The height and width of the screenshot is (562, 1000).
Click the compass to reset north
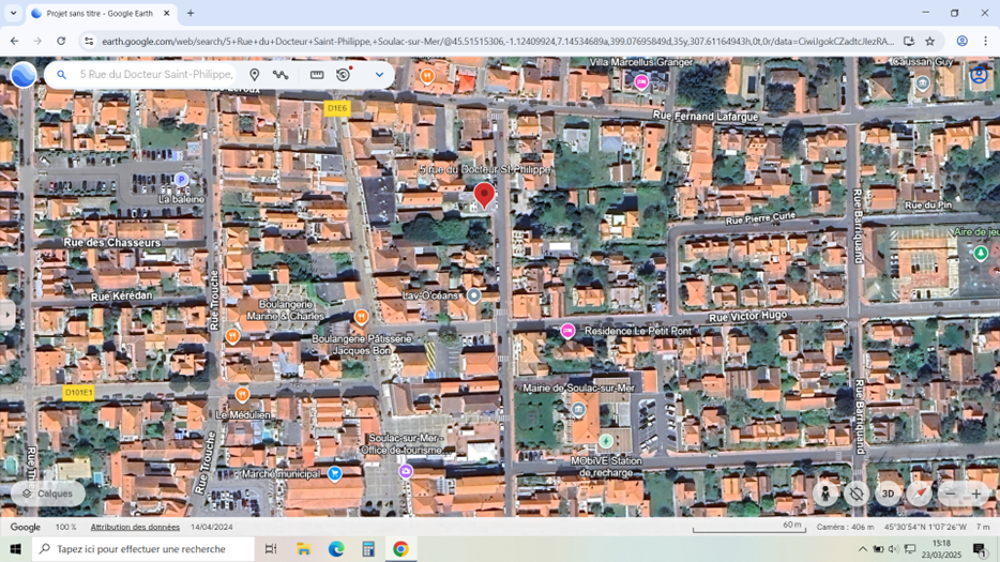click(x=919, y=494)
